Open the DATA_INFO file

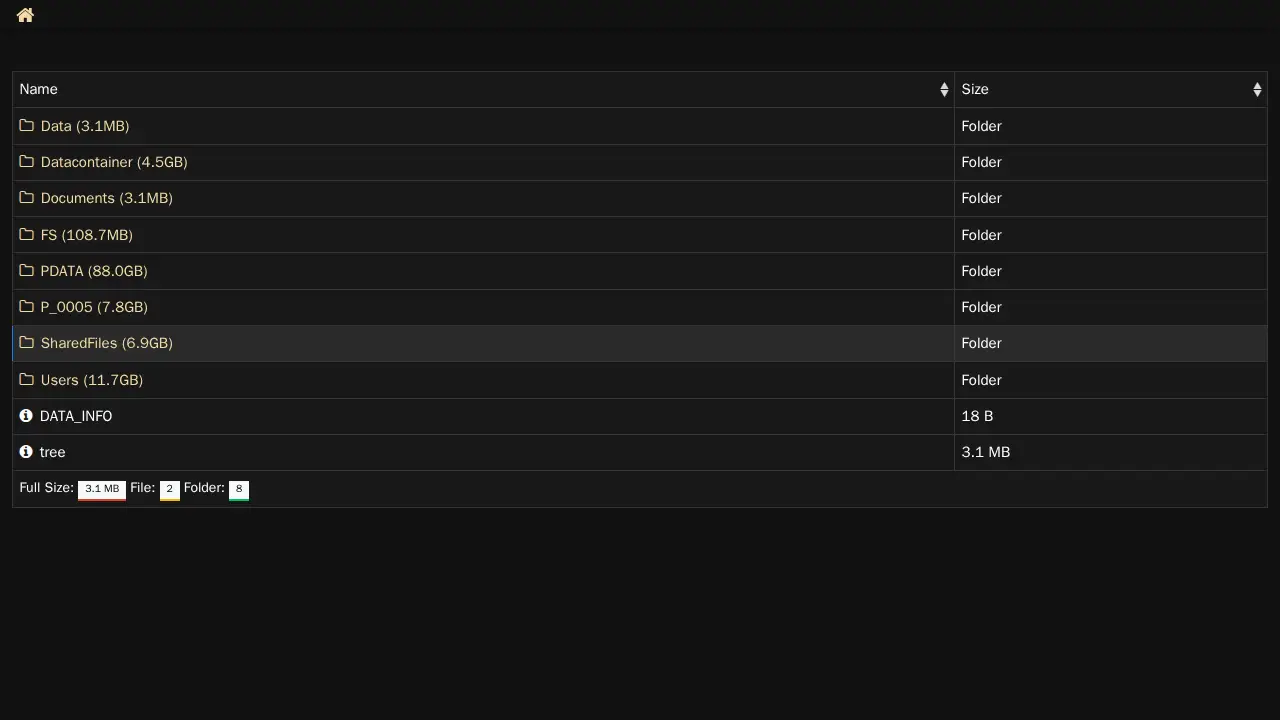pos(76,416)
